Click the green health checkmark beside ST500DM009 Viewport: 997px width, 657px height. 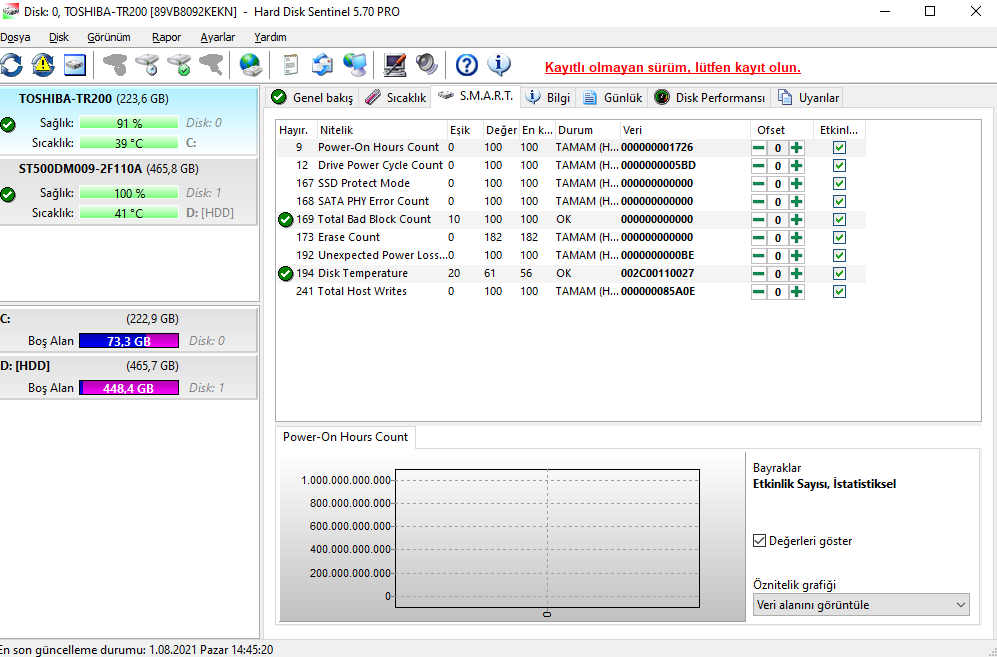pyautogui.click(x=8, y=195)
